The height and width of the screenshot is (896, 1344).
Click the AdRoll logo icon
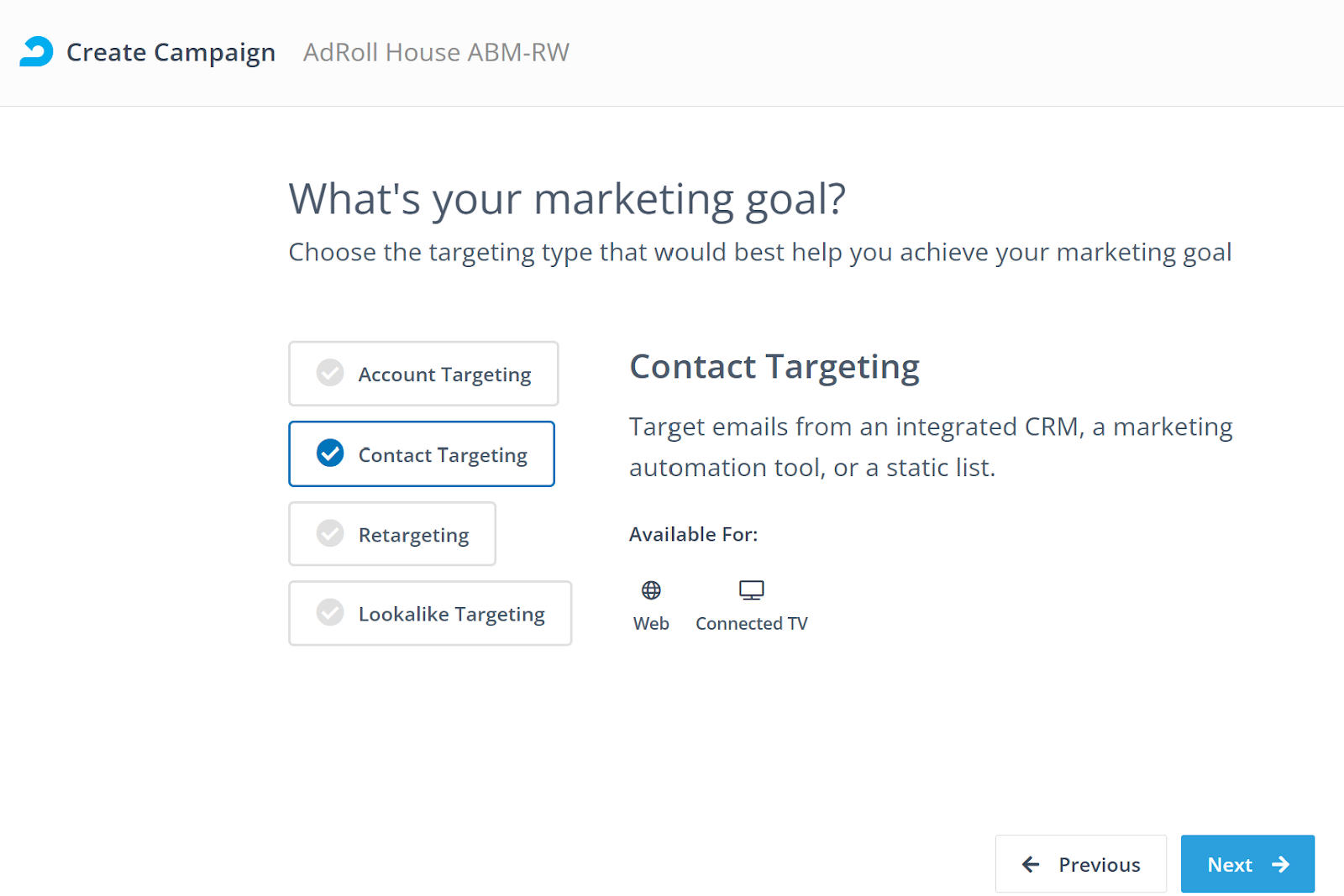tap(36, 51)
